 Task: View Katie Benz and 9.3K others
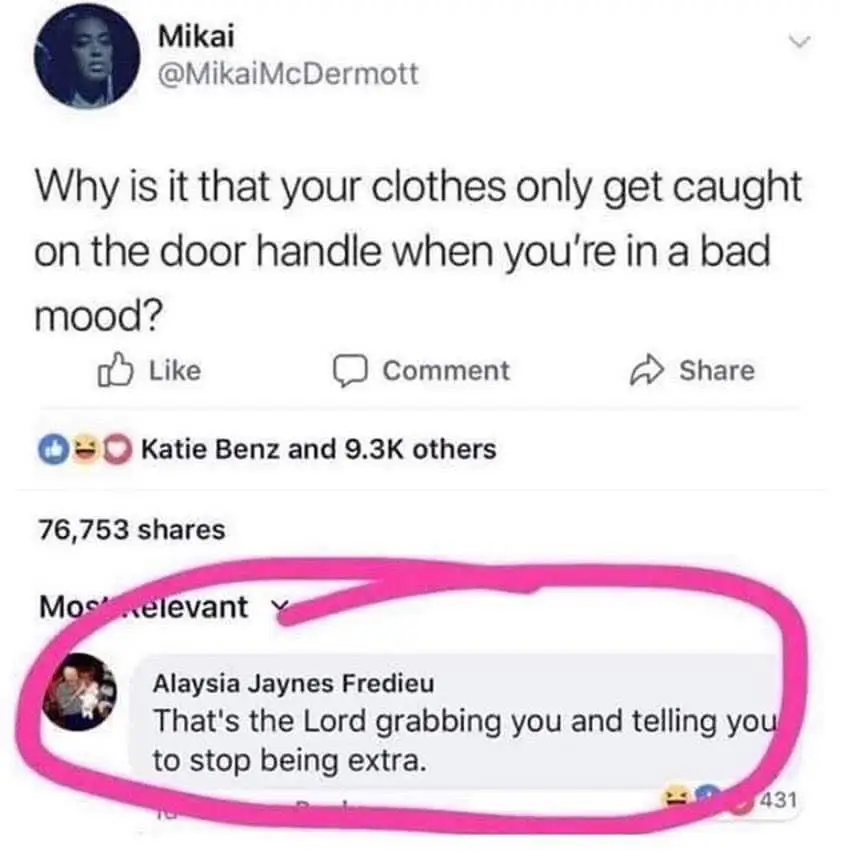(x=319, y=450)
